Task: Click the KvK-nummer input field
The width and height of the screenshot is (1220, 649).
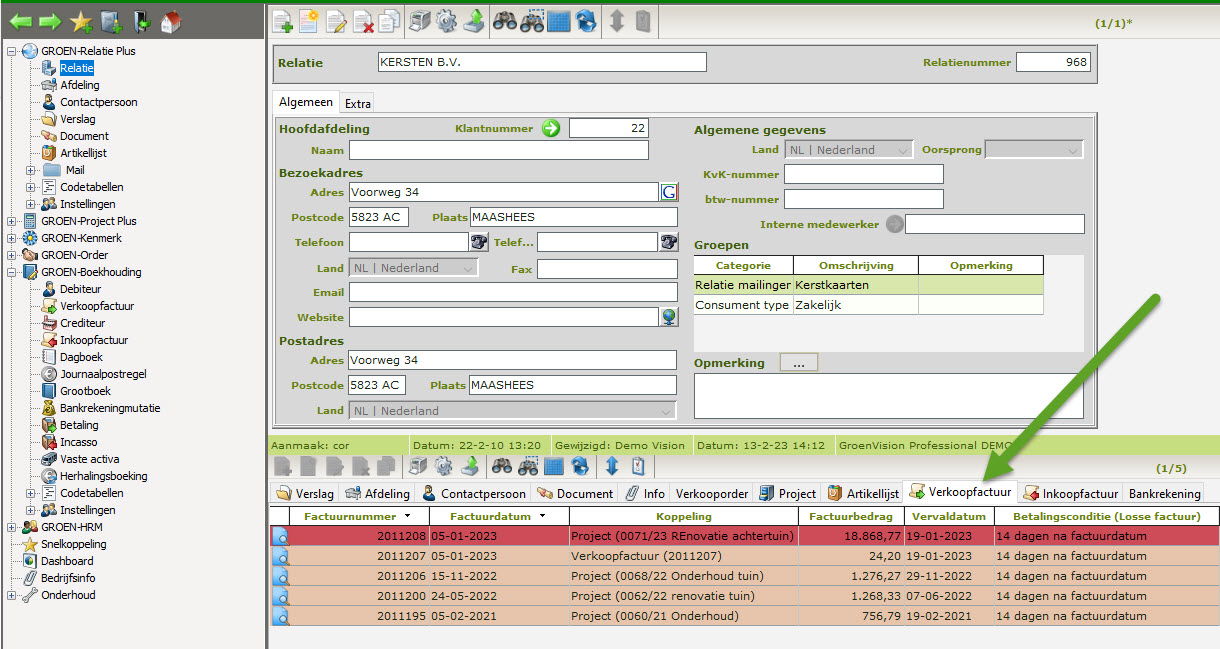Action: pyautogui.click(x=863, y=175)
